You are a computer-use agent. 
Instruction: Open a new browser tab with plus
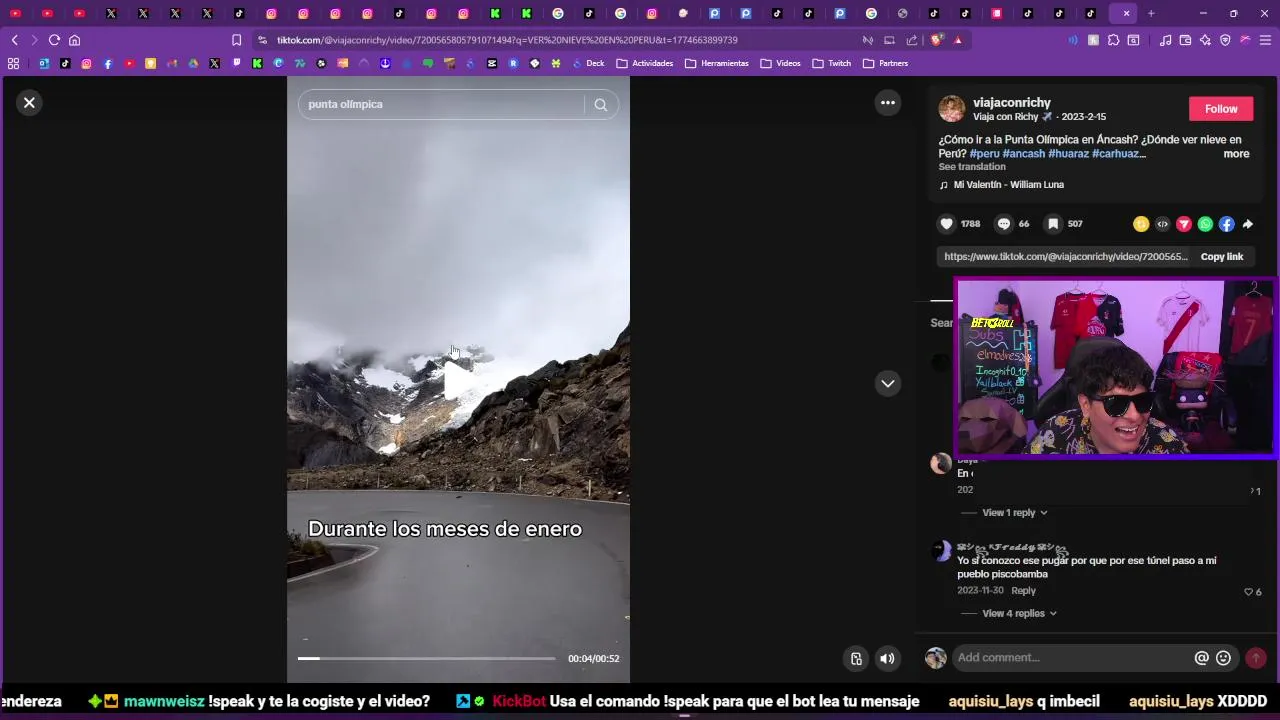(1151, 13)
